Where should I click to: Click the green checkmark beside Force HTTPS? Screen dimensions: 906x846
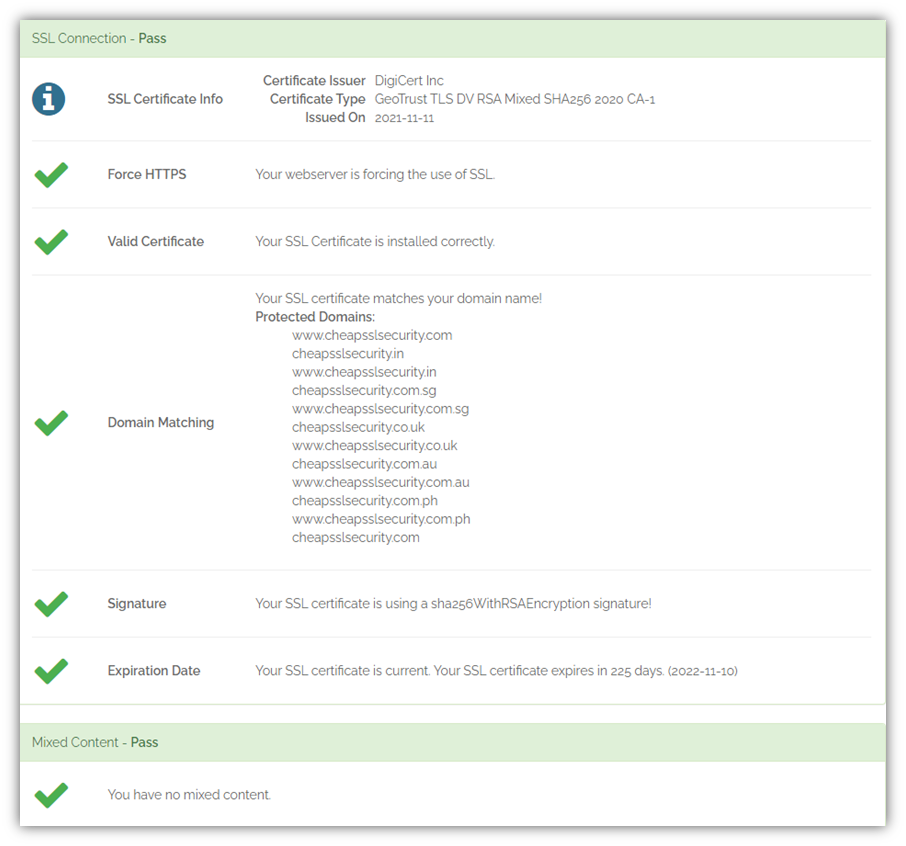(x=51, y=175)
